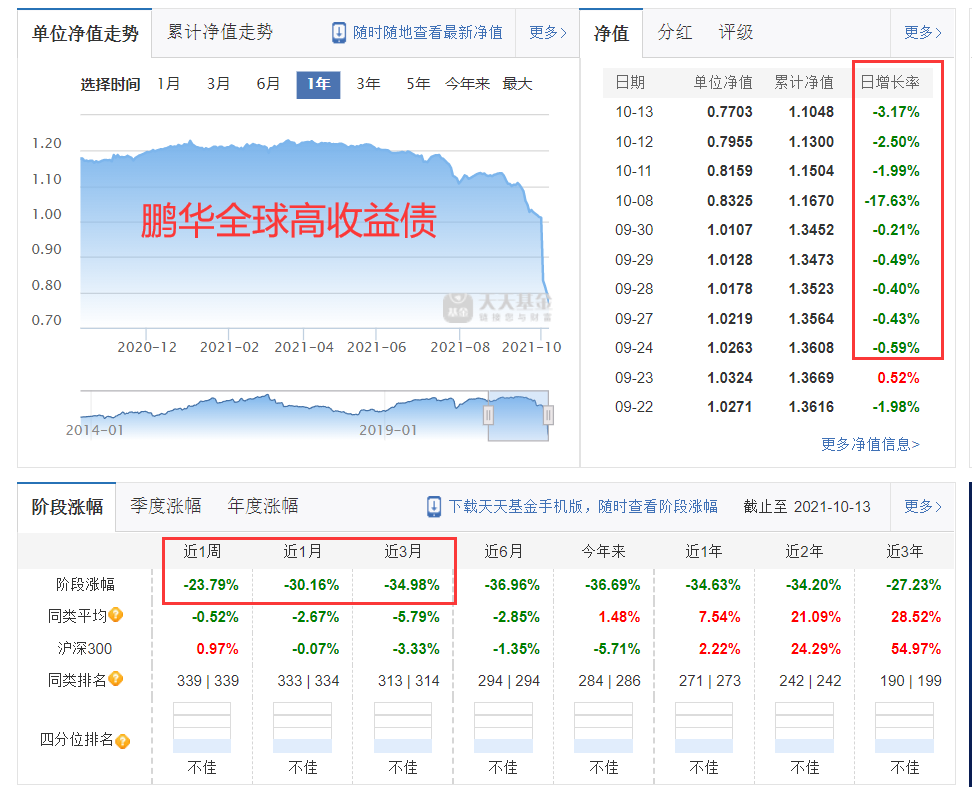Expand 更多 in the 单位净值走势 panel header
Image resolution: width=972 pixels, height=792 pixels.
(x=547, y=32)
